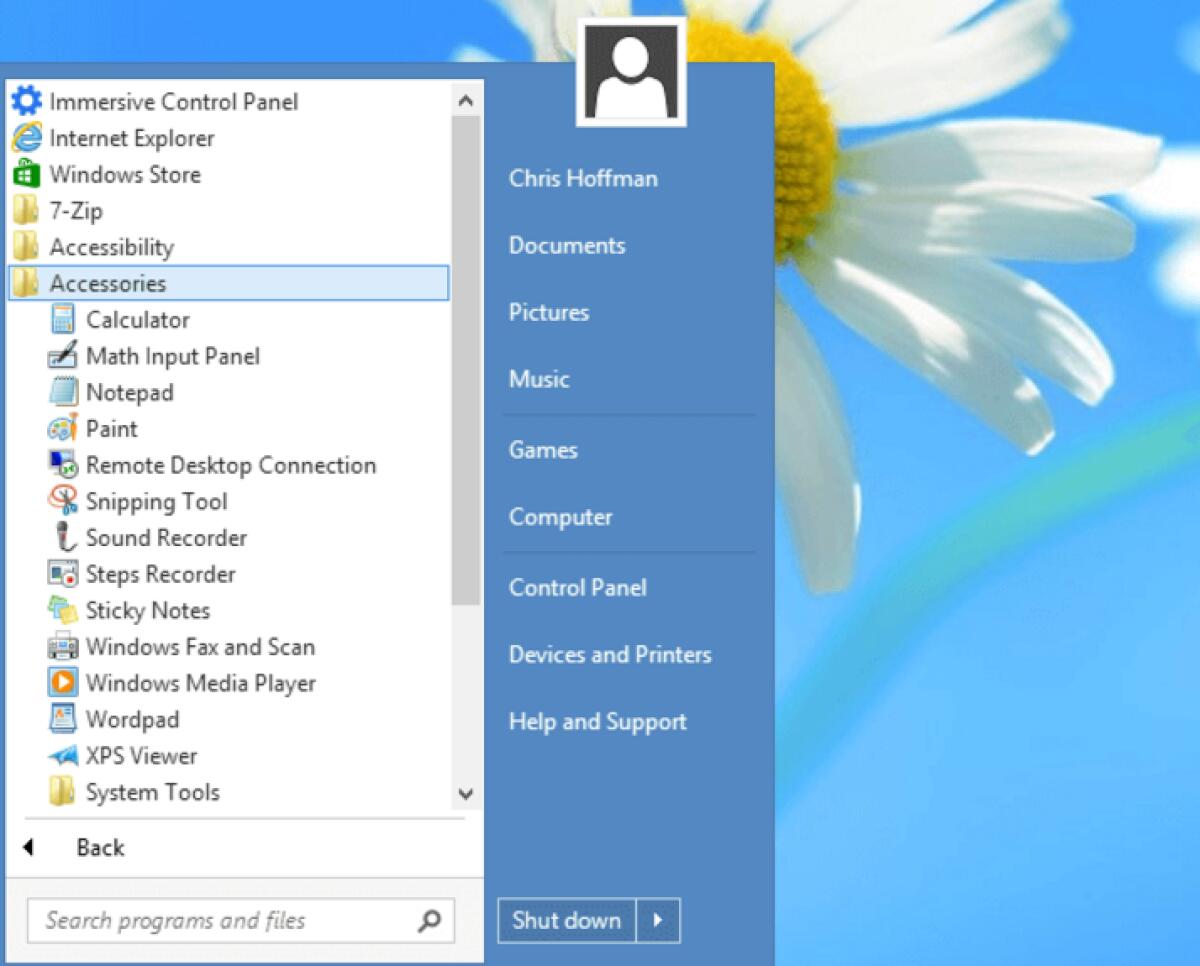Open Windows Media Player
Viewport: 1200px width, 966px height.
coord(200,683)
